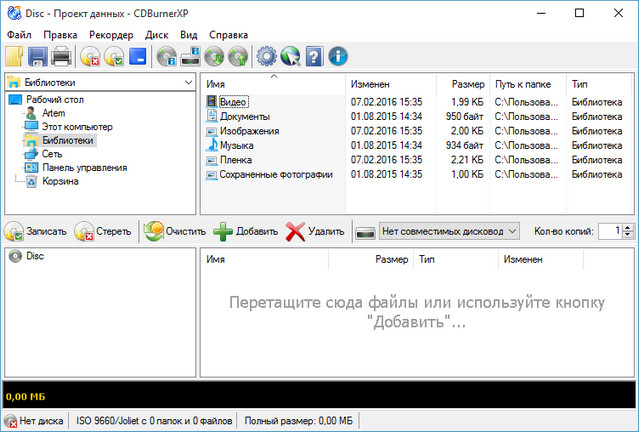Click the open project folder icon
The image size is (639, 432).
15,56
